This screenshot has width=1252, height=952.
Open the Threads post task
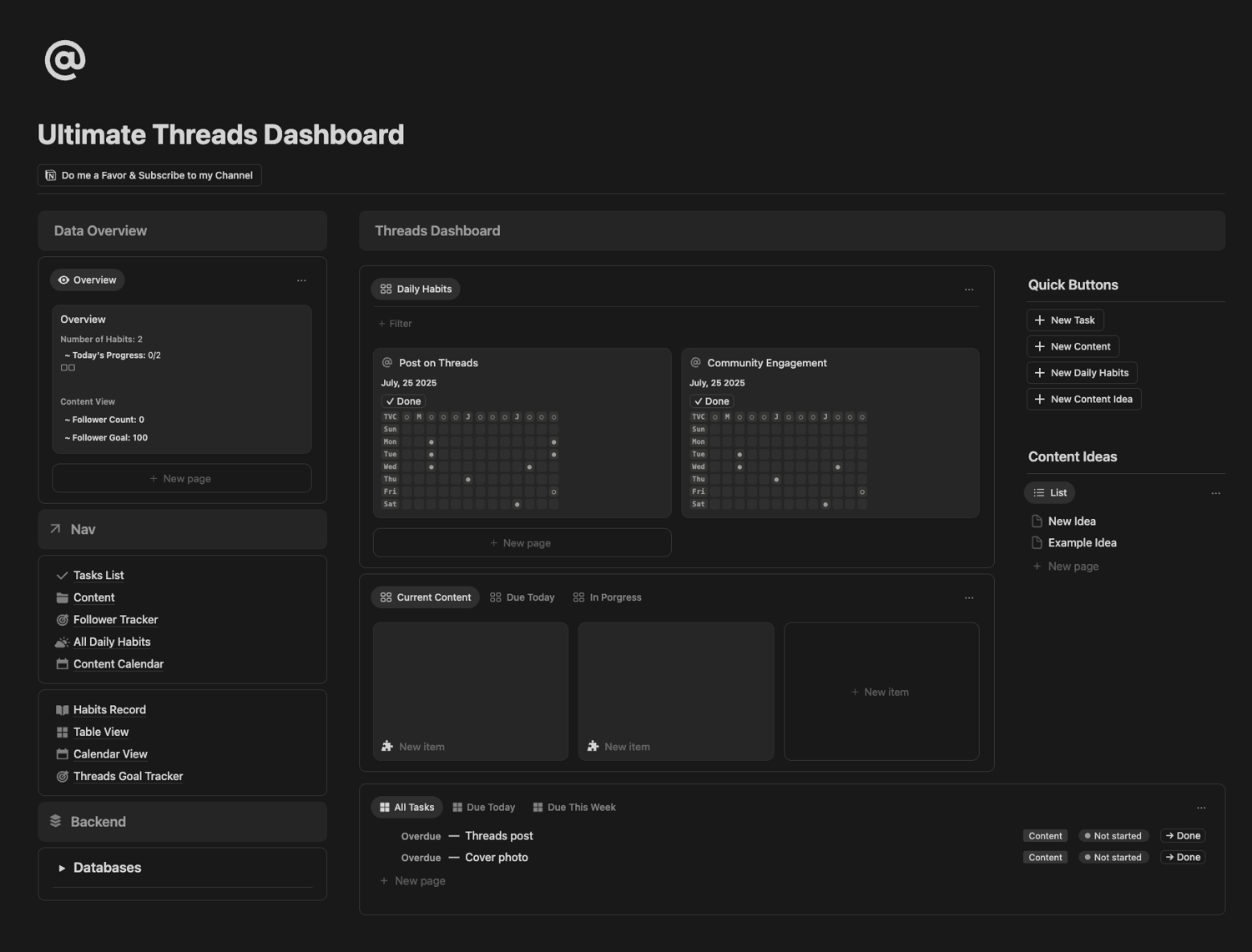[499, 836]
